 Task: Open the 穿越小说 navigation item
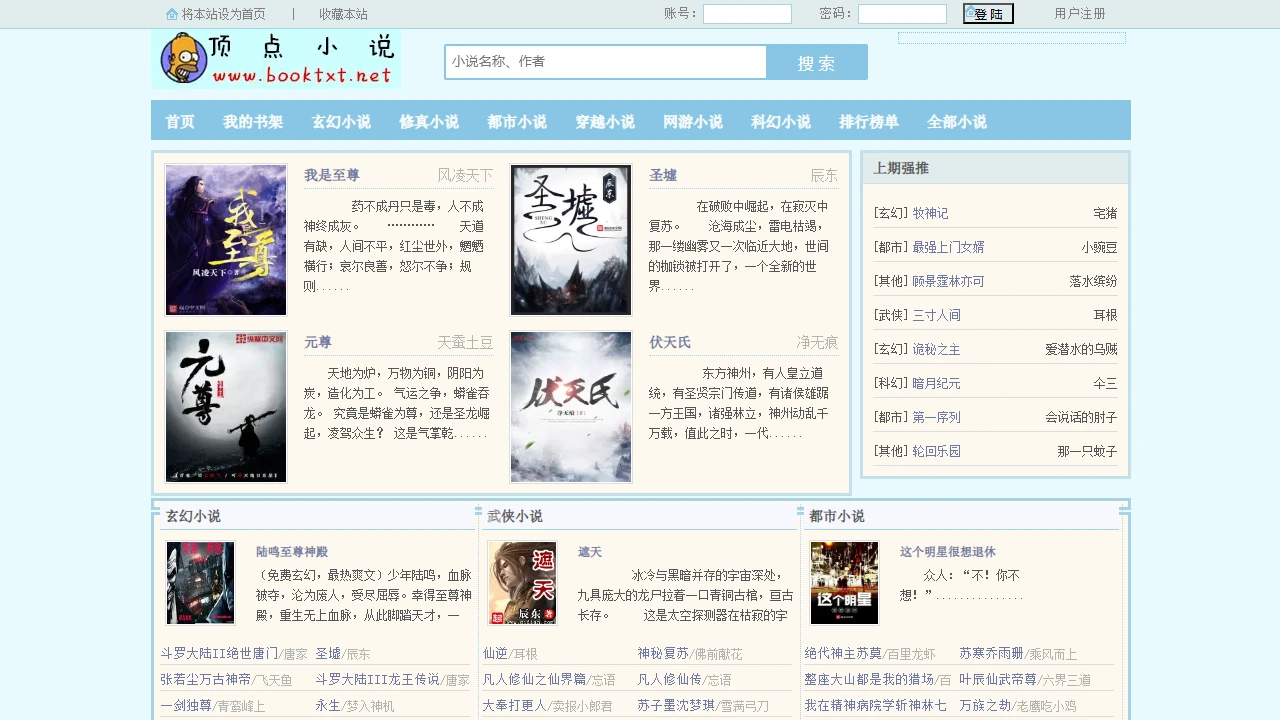click(x=605, y=122)
